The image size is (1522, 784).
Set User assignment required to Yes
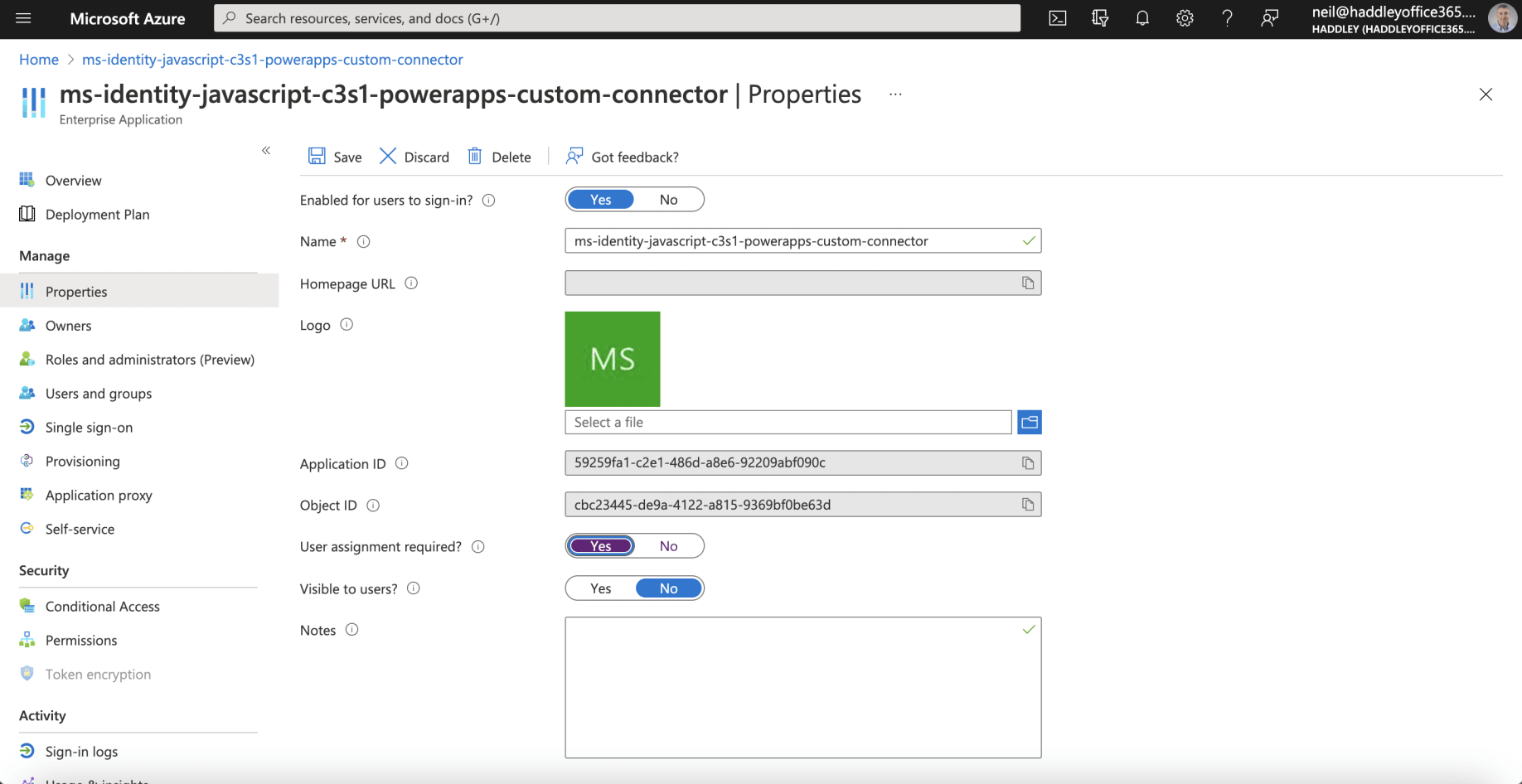[x=601, y=546]
